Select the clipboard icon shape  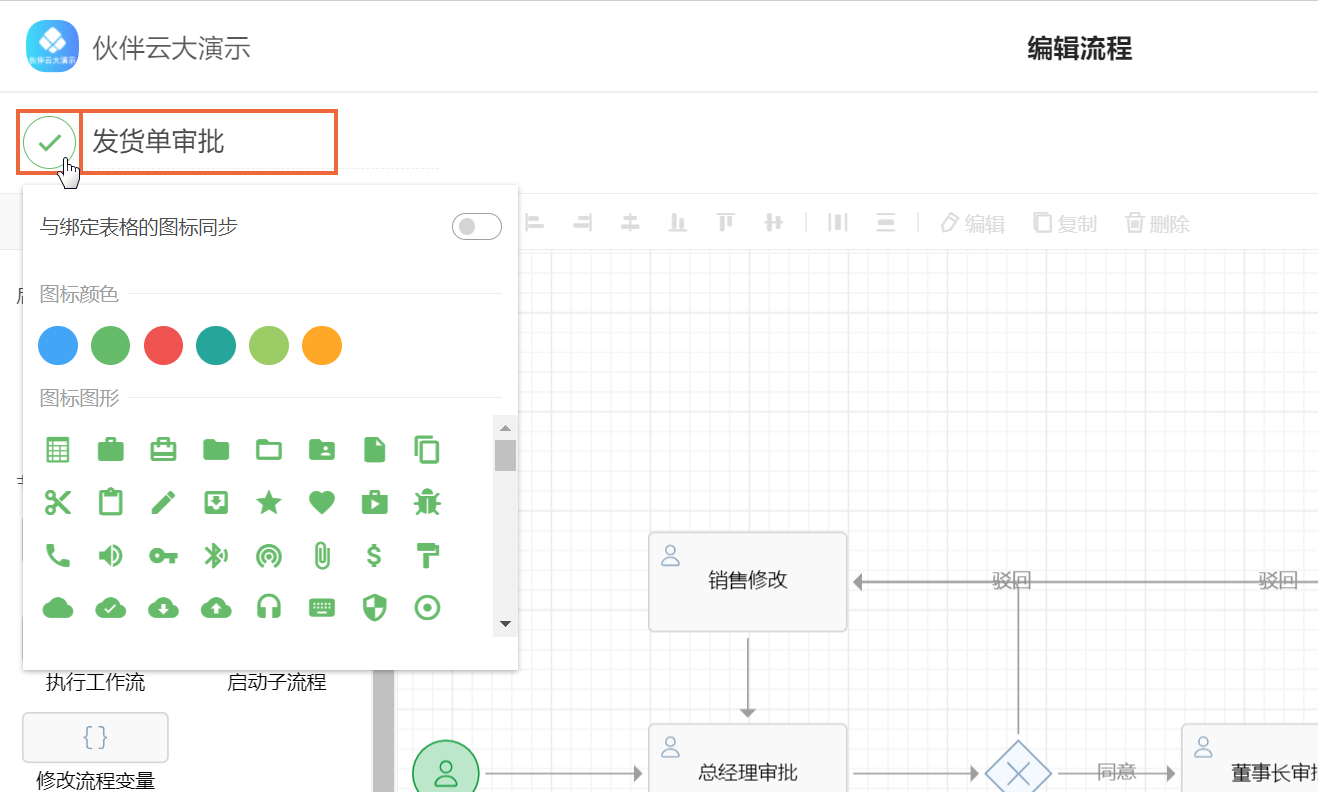(111, 502)
